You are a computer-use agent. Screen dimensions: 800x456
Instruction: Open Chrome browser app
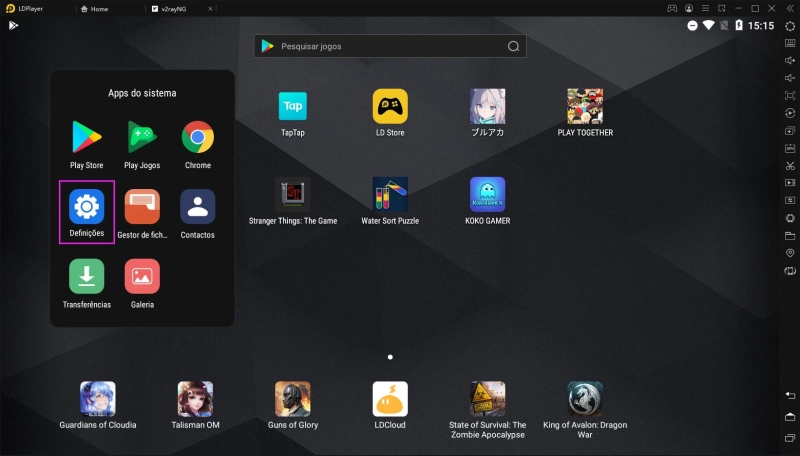198,145
